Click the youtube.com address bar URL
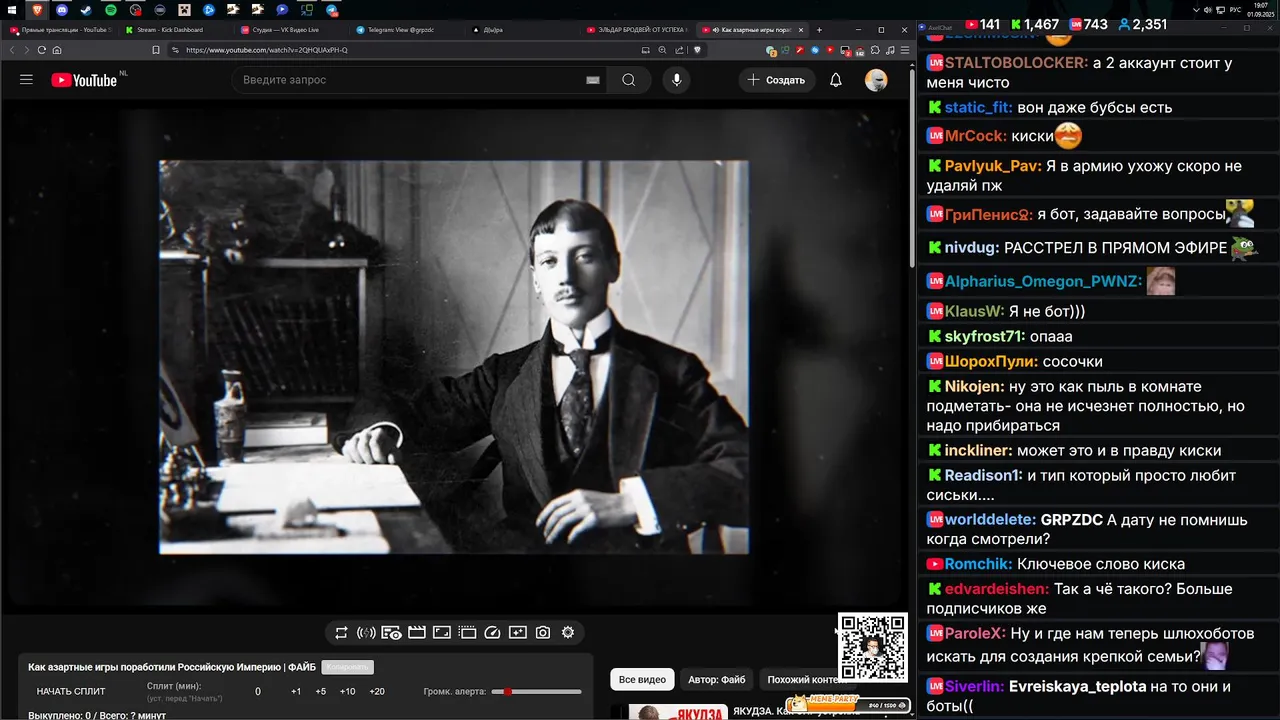 (x=267, y=50)
